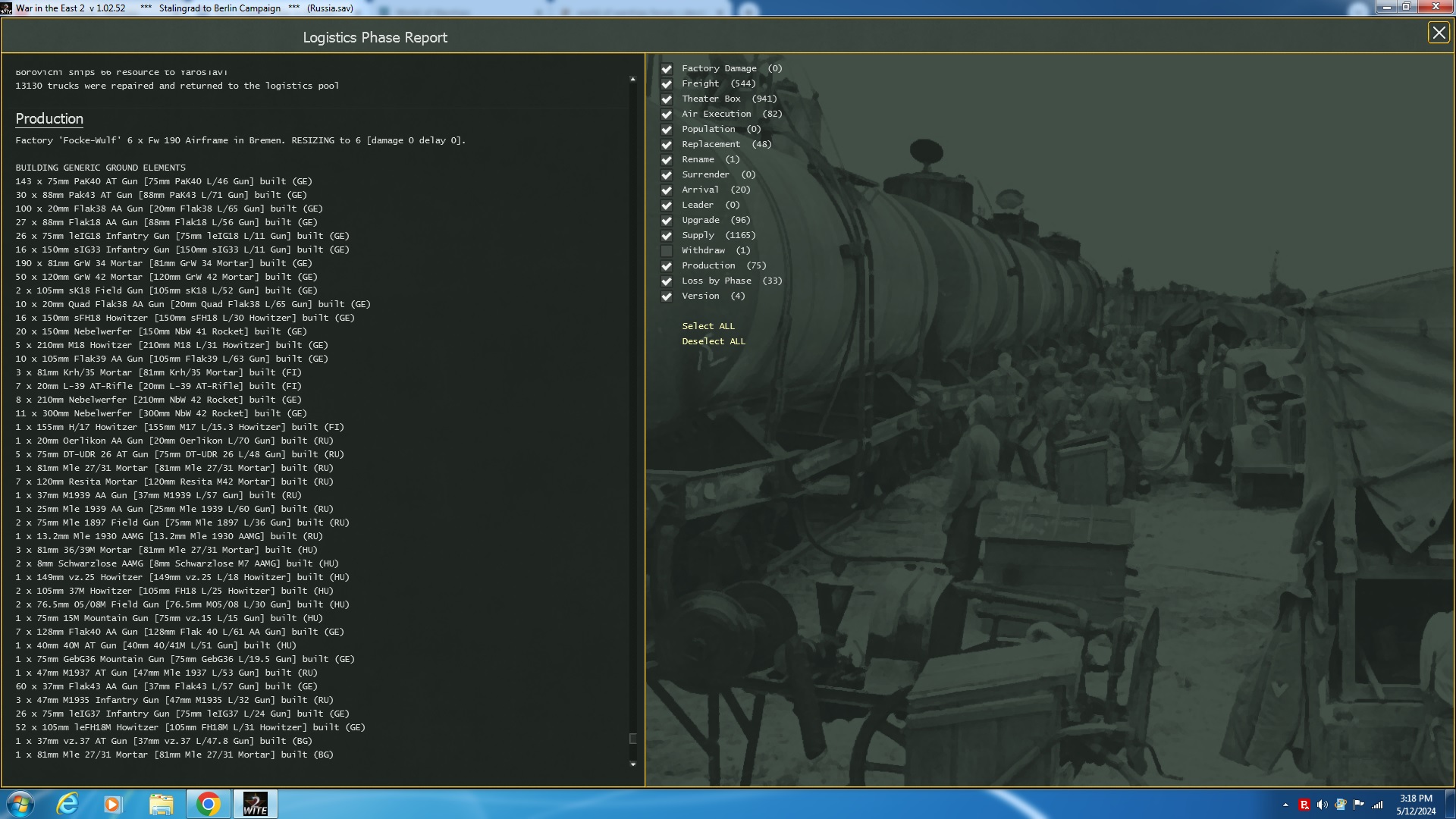Close the Logistics Phase Report window
1456x819 pixels.
click(1438, 33)
